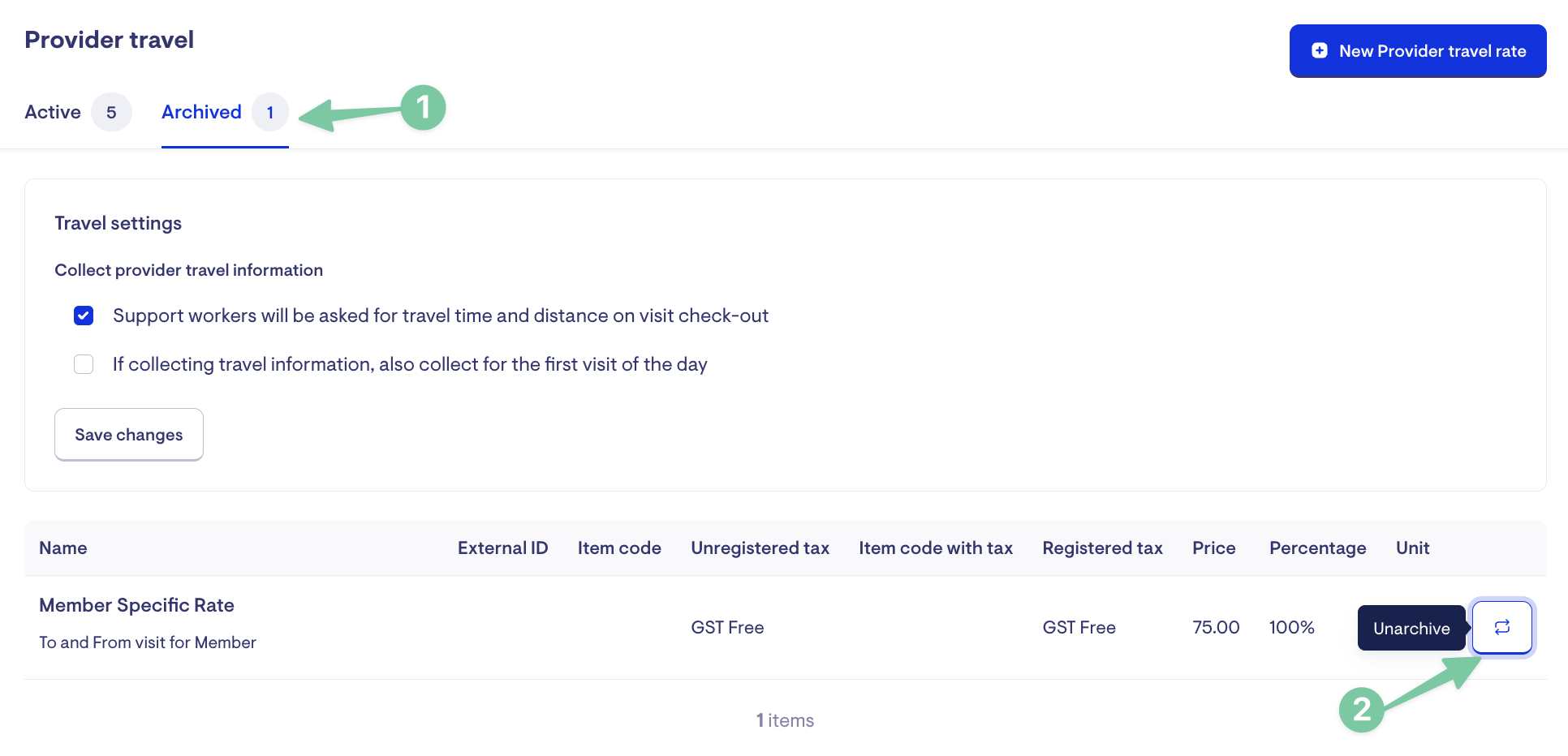
Task: Click the Unregistered tax column header
Action: [x=760, y=548]
